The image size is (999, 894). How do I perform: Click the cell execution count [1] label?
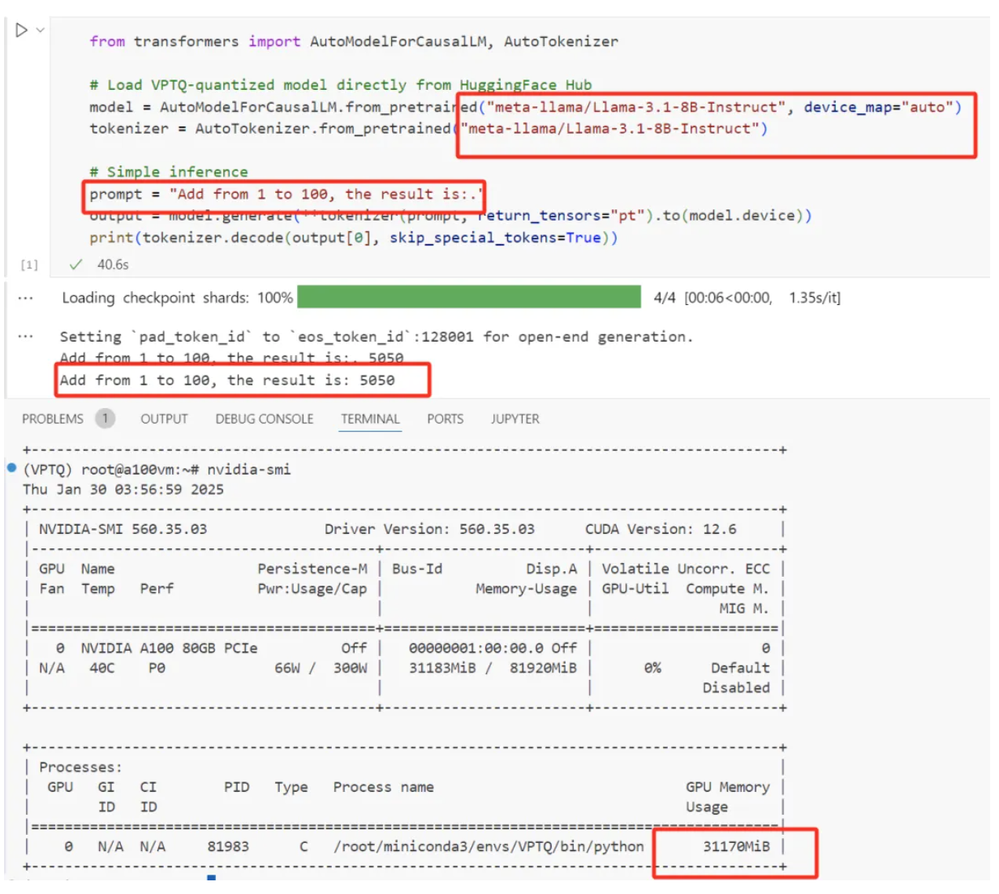click(29, 265)
